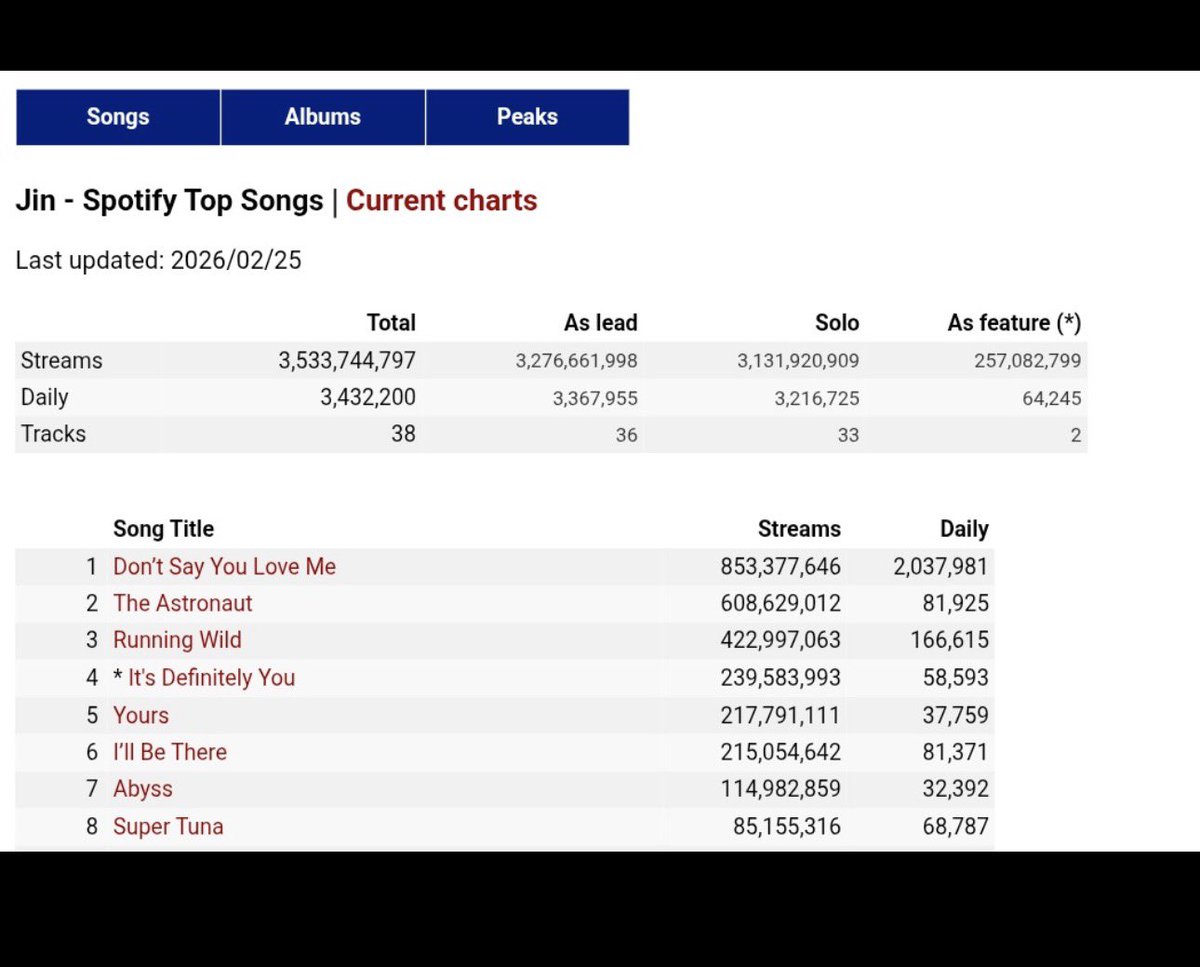
Task: Select streams count 853,377,646
Action: click(x=780, y=566)
